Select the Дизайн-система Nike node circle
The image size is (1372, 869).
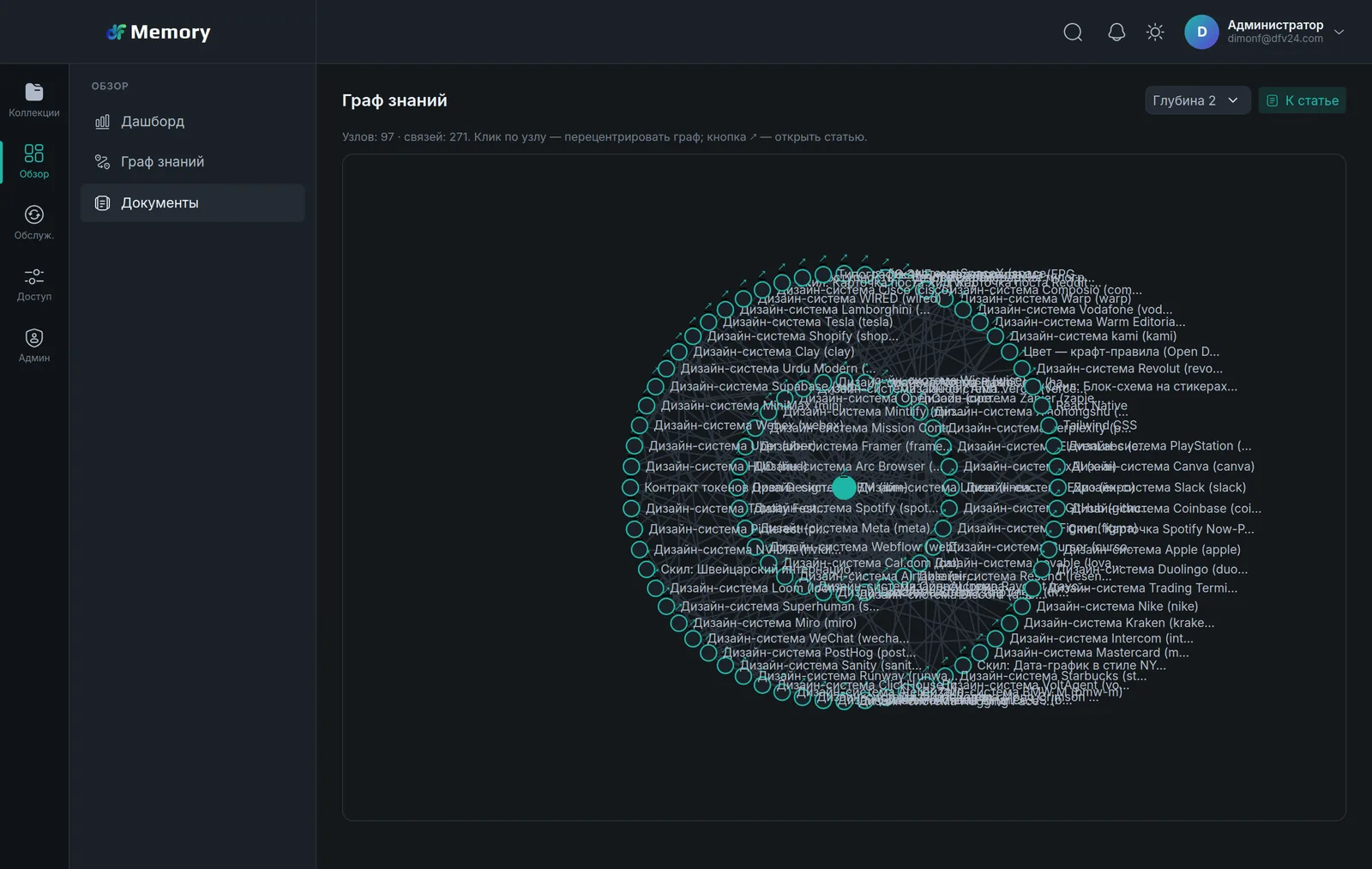1022,606
